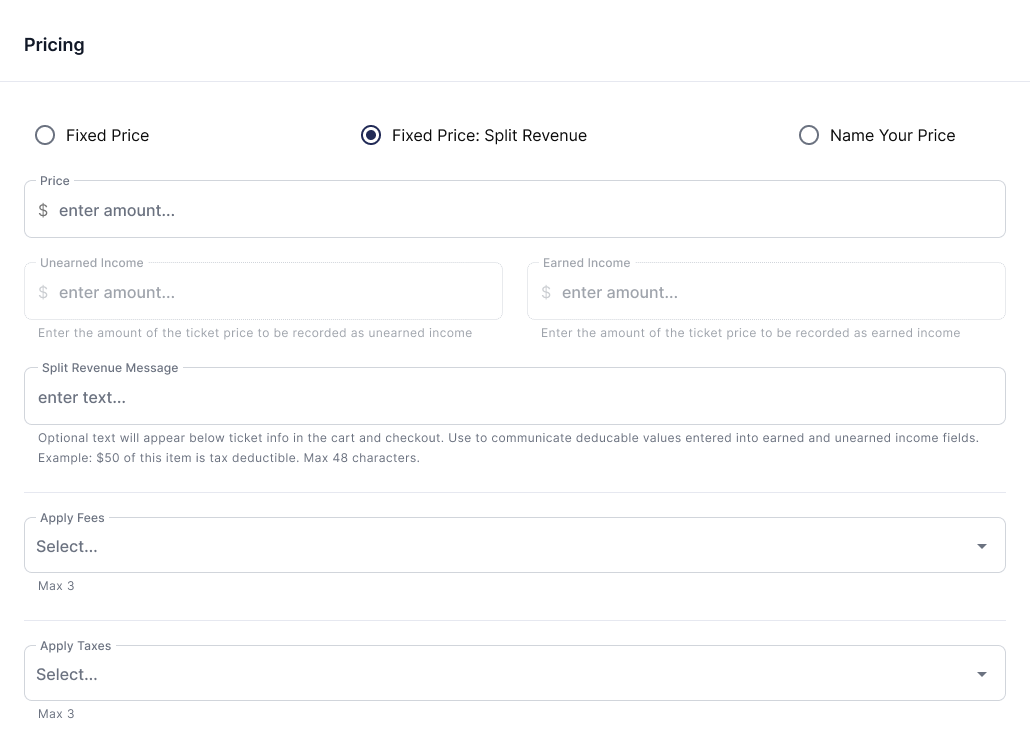The image size is (1030, 756).
Task: Focus the Unearned Income amount field
Action: [x=263, y=292]
